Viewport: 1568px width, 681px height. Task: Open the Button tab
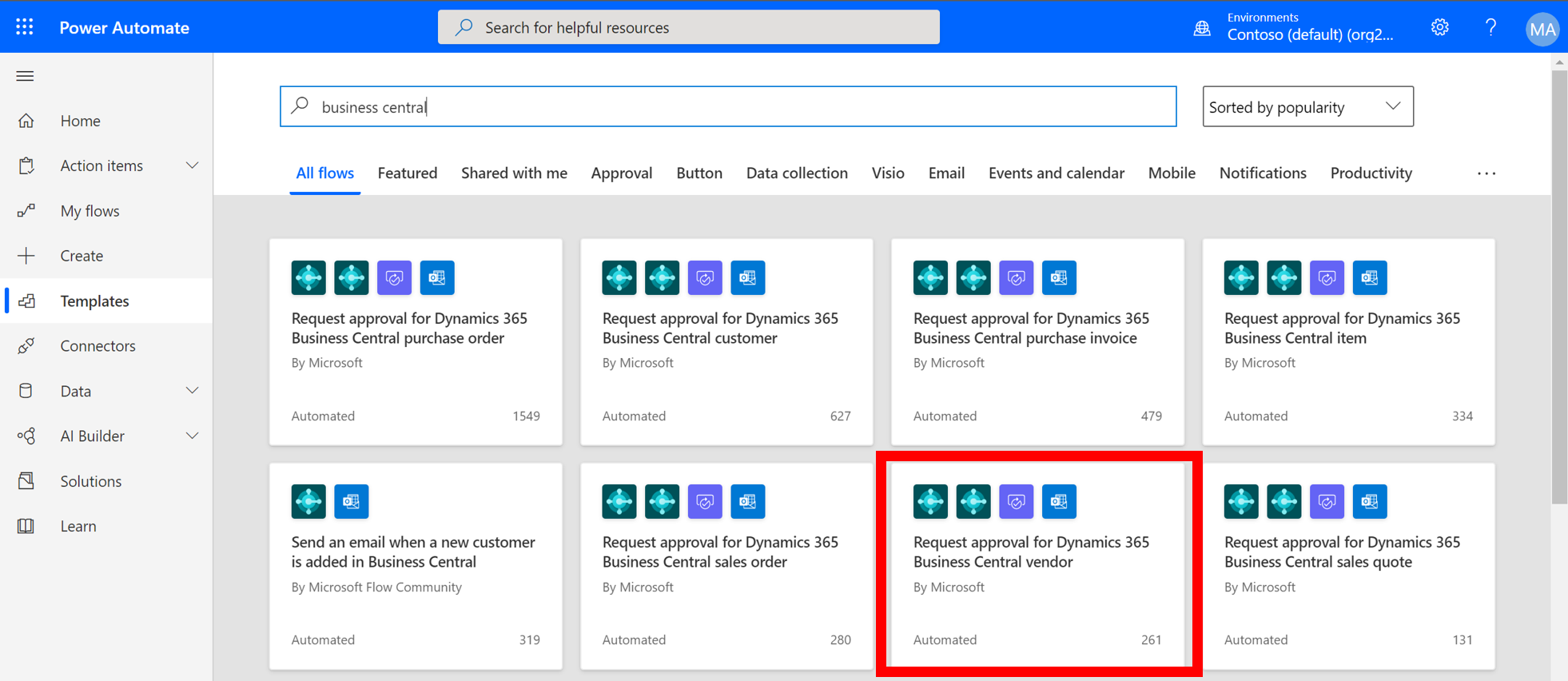pyautogui.click(x=699, y=173)
